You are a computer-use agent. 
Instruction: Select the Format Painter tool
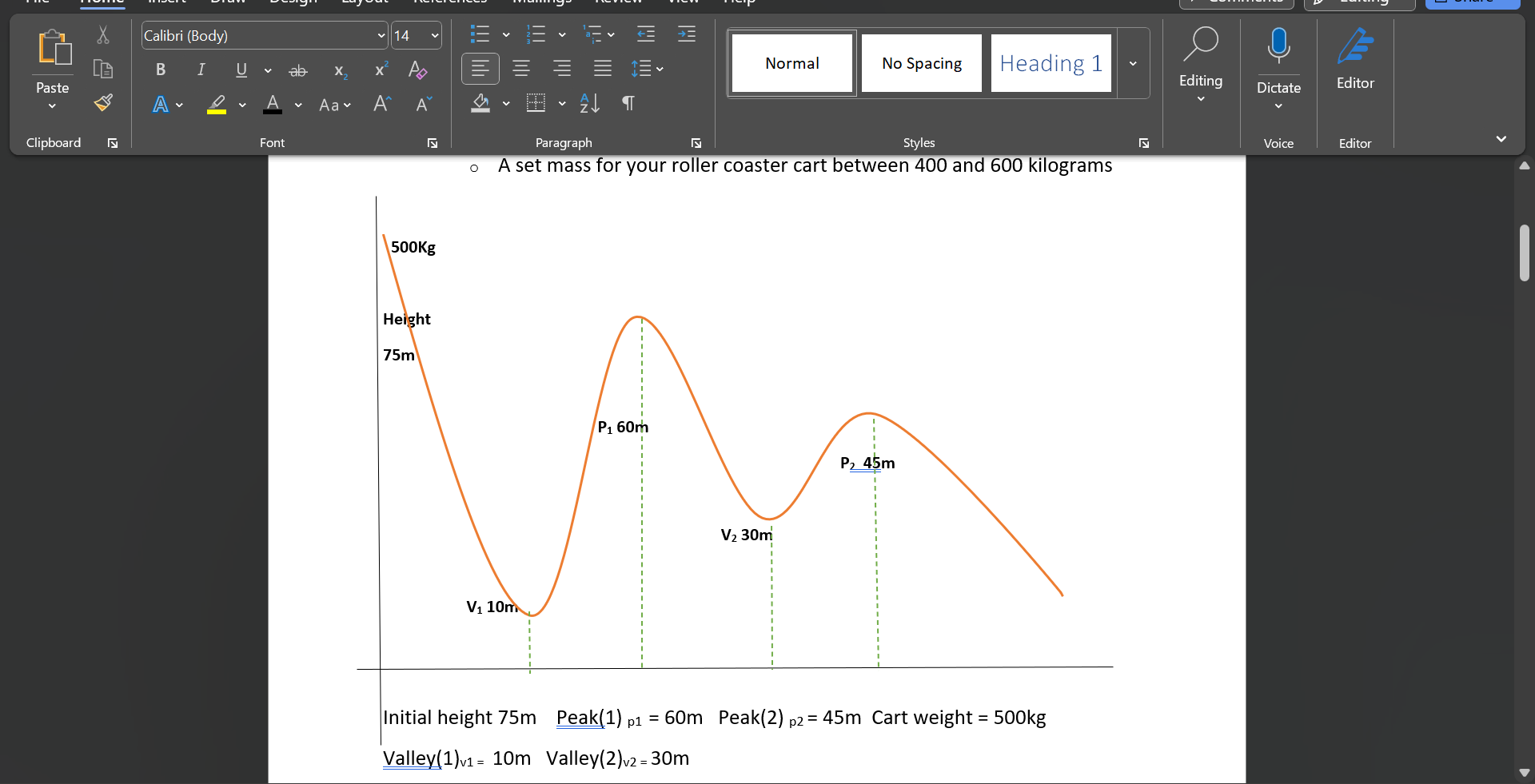click(x=103, y=102)
